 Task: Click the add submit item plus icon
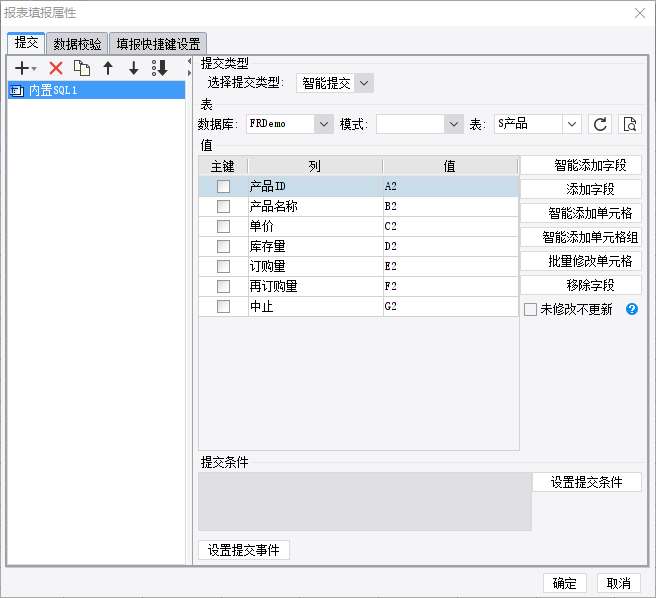click(25, 68)
